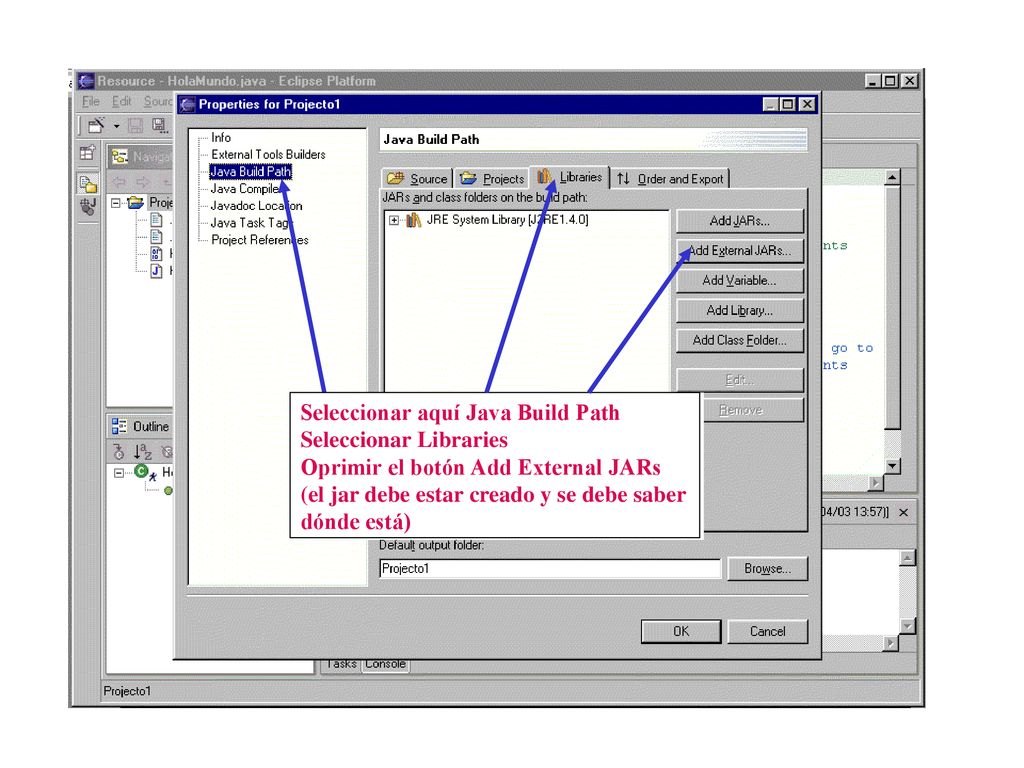Viewport: 1024px width, 768px height.
Task: Click the open project folder icon in Navigator
Action: click(x=136, y=202)
